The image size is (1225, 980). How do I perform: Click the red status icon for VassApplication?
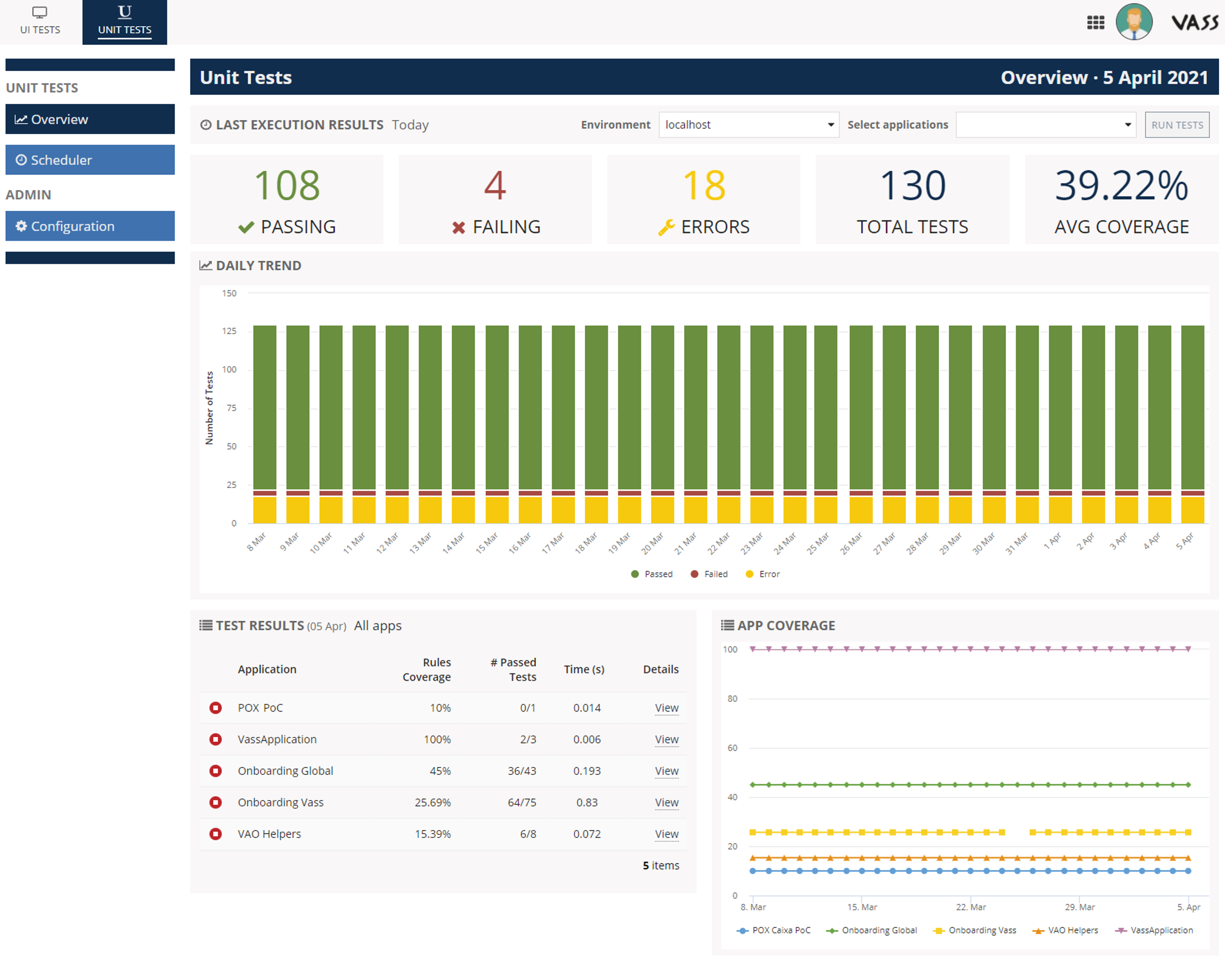tap(215, 739)
